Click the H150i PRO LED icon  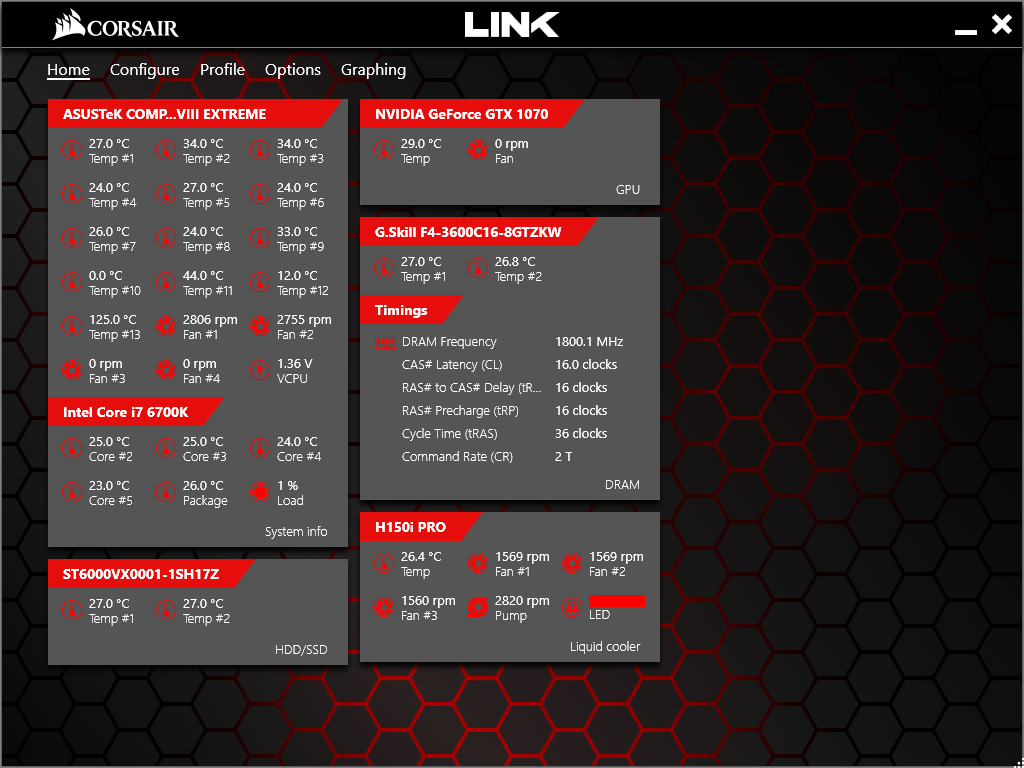pyautogui.click(x=572, y=608)
